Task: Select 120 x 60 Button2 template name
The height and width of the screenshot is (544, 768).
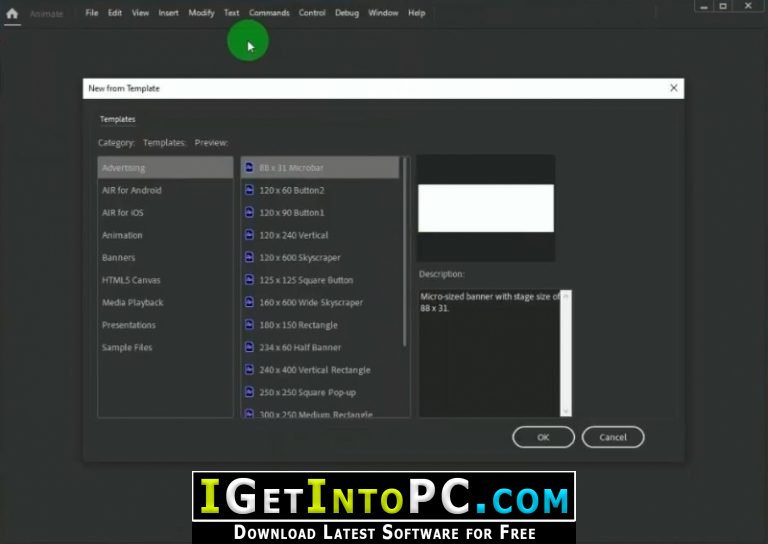Action: click(291, 190)
